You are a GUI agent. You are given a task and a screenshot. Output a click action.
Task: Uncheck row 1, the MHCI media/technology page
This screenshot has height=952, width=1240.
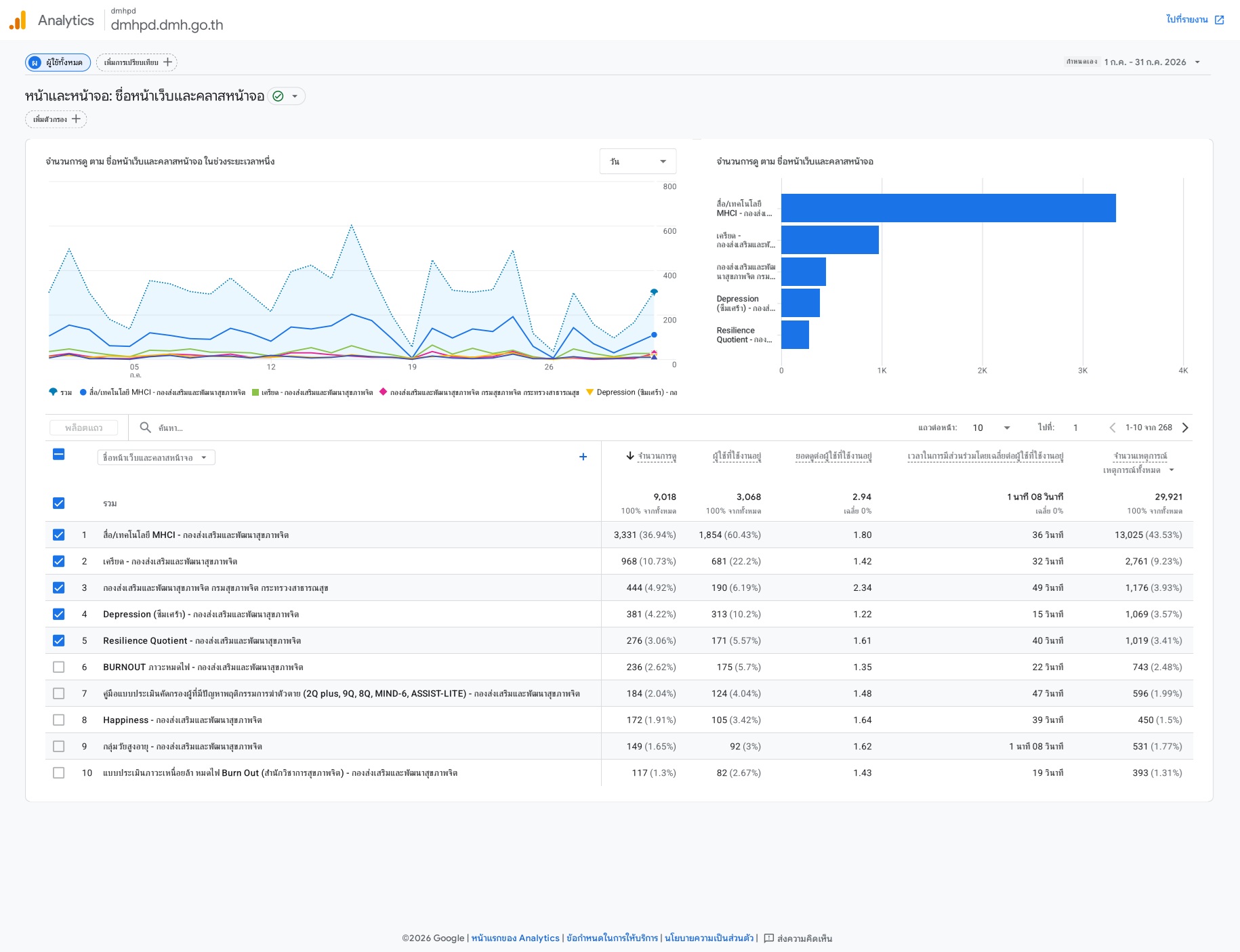(59, 535)
